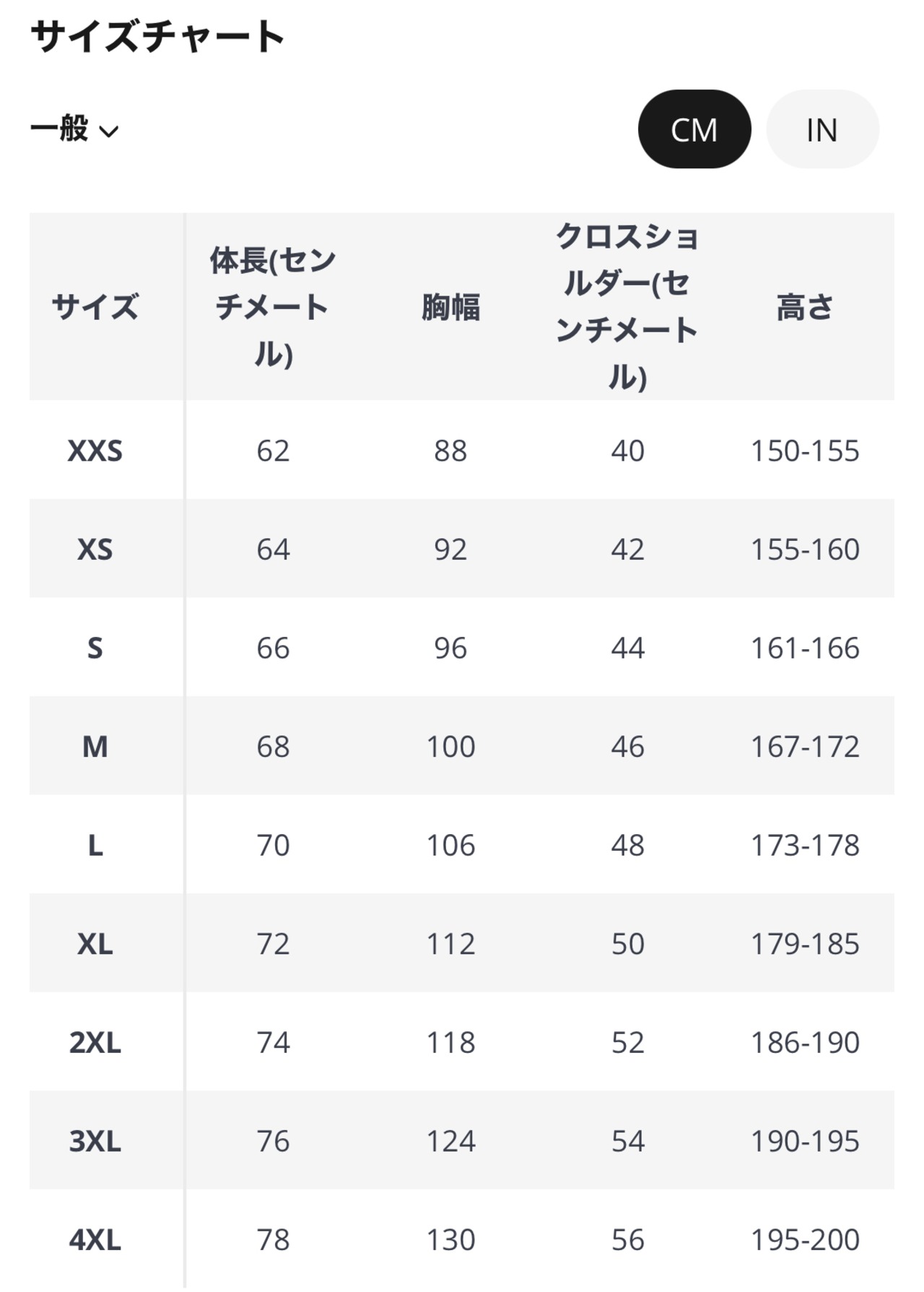Click the 3XL size row label
The image size is (924, 1292).
95,1141
